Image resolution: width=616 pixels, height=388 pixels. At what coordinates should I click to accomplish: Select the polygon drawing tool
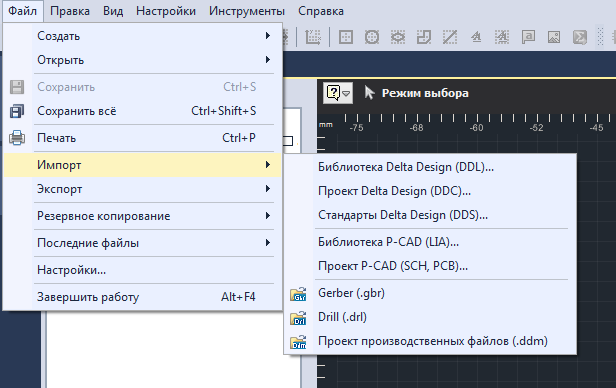click(424, 37)
